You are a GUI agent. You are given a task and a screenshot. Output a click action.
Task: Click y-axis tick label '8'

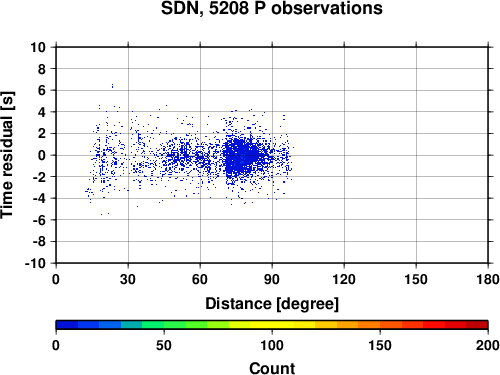point(42,69)
